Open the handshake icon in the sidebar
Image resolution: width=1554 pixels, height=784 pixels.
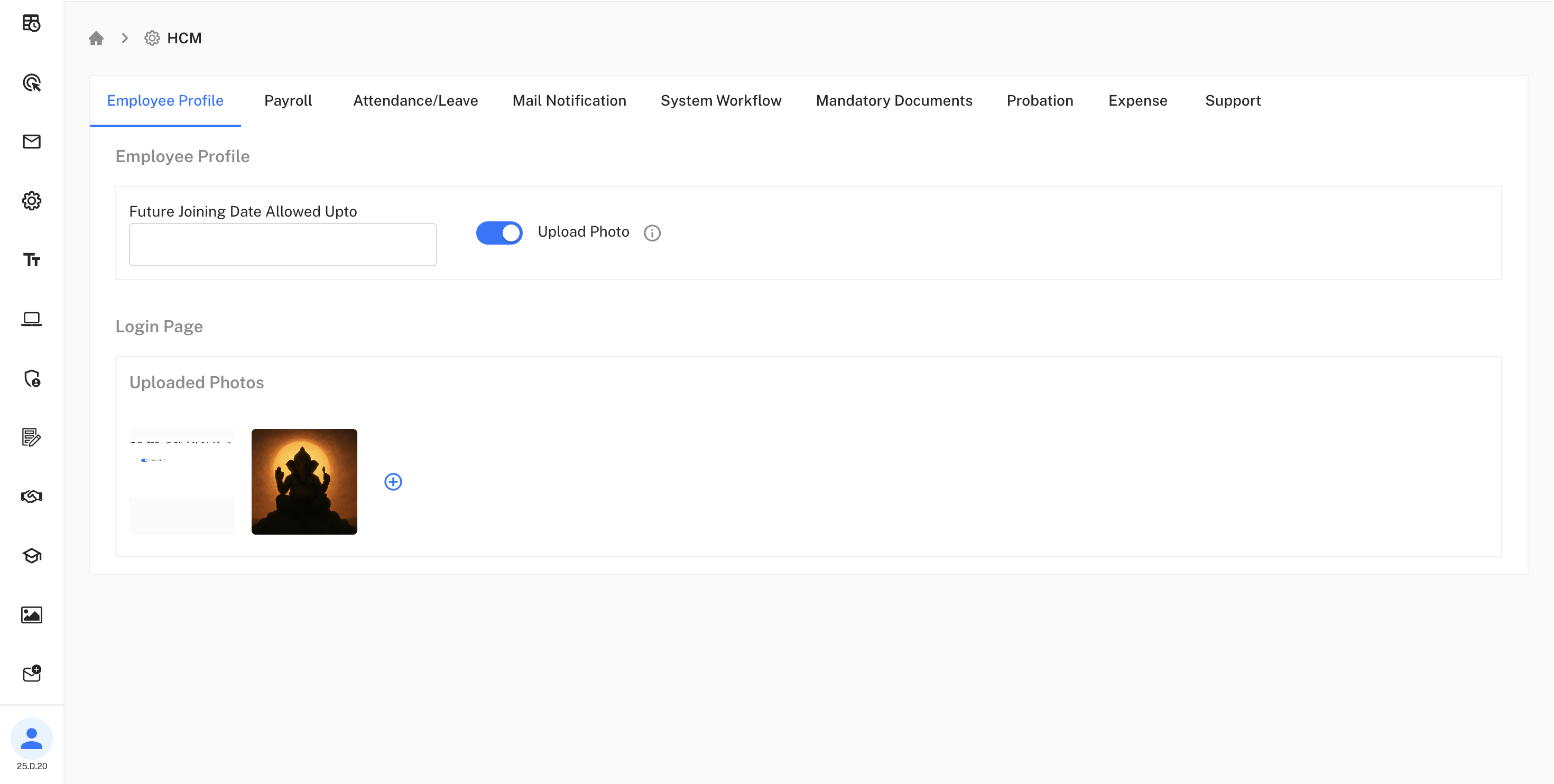31,496
